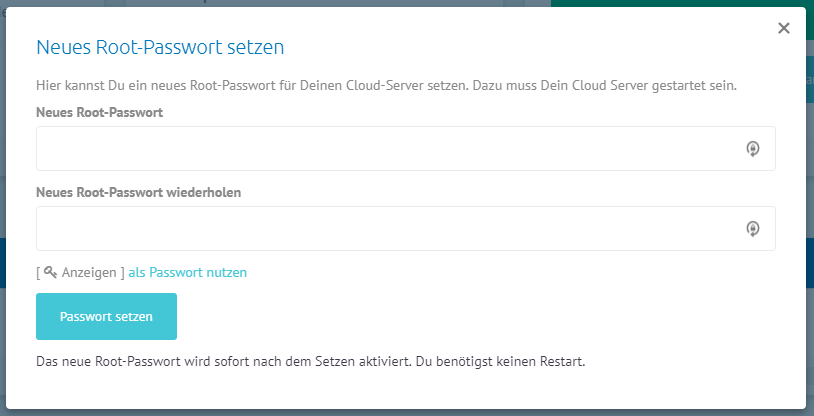Submit with the Passwort setzen button
814x416 pixels.
pyautogui.click(x=106, y=316)
